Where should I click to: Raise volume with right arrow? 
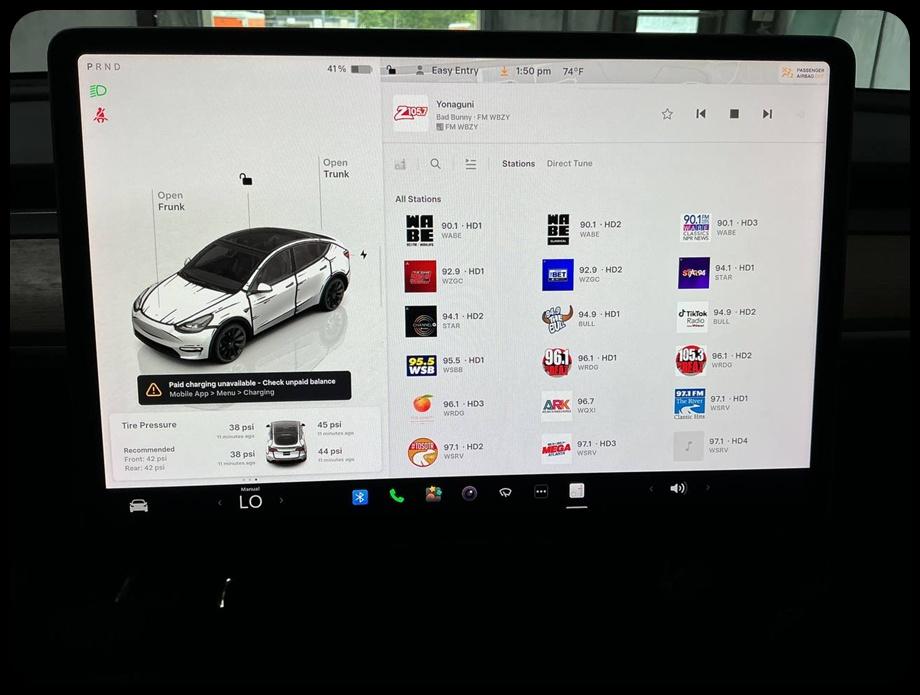tap(708, 487)
